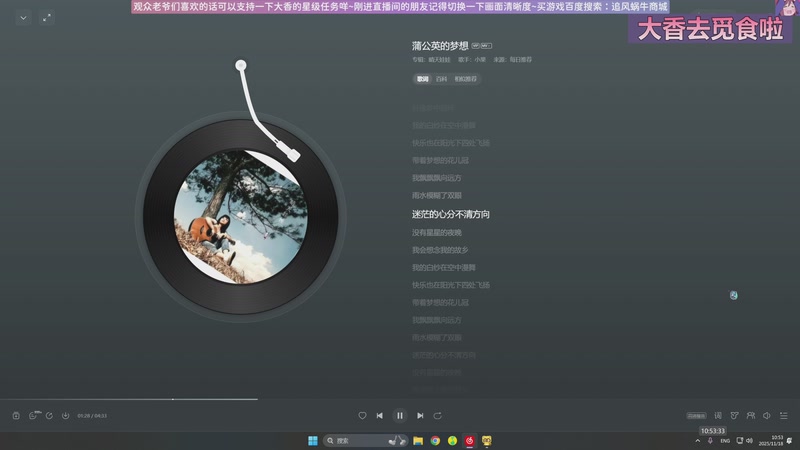Open the player volume speaker icon
800x450 pixels.
(x=767, y=415)
